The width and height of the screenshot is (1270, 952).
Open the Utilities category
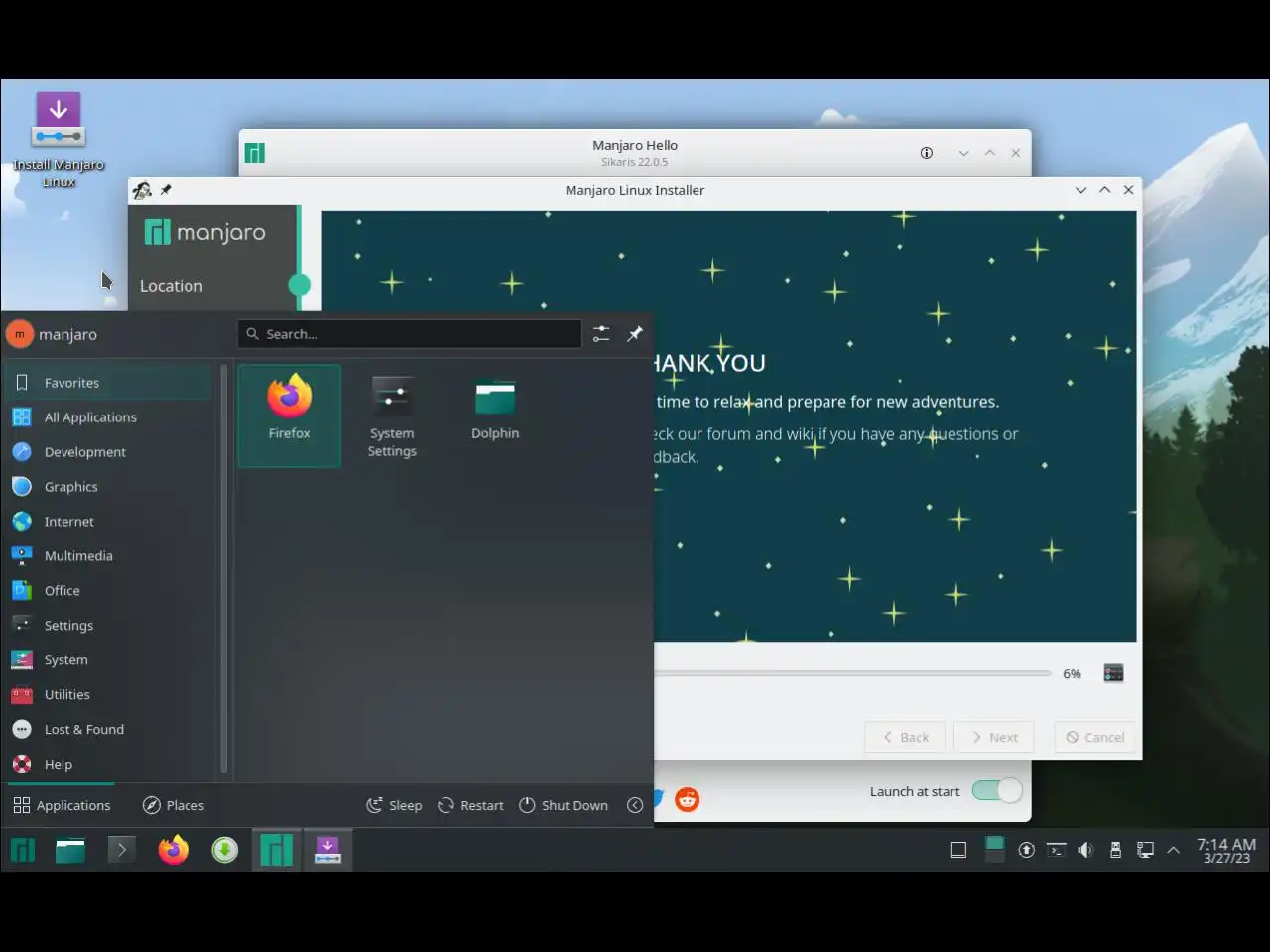click(x=109, y=695)
